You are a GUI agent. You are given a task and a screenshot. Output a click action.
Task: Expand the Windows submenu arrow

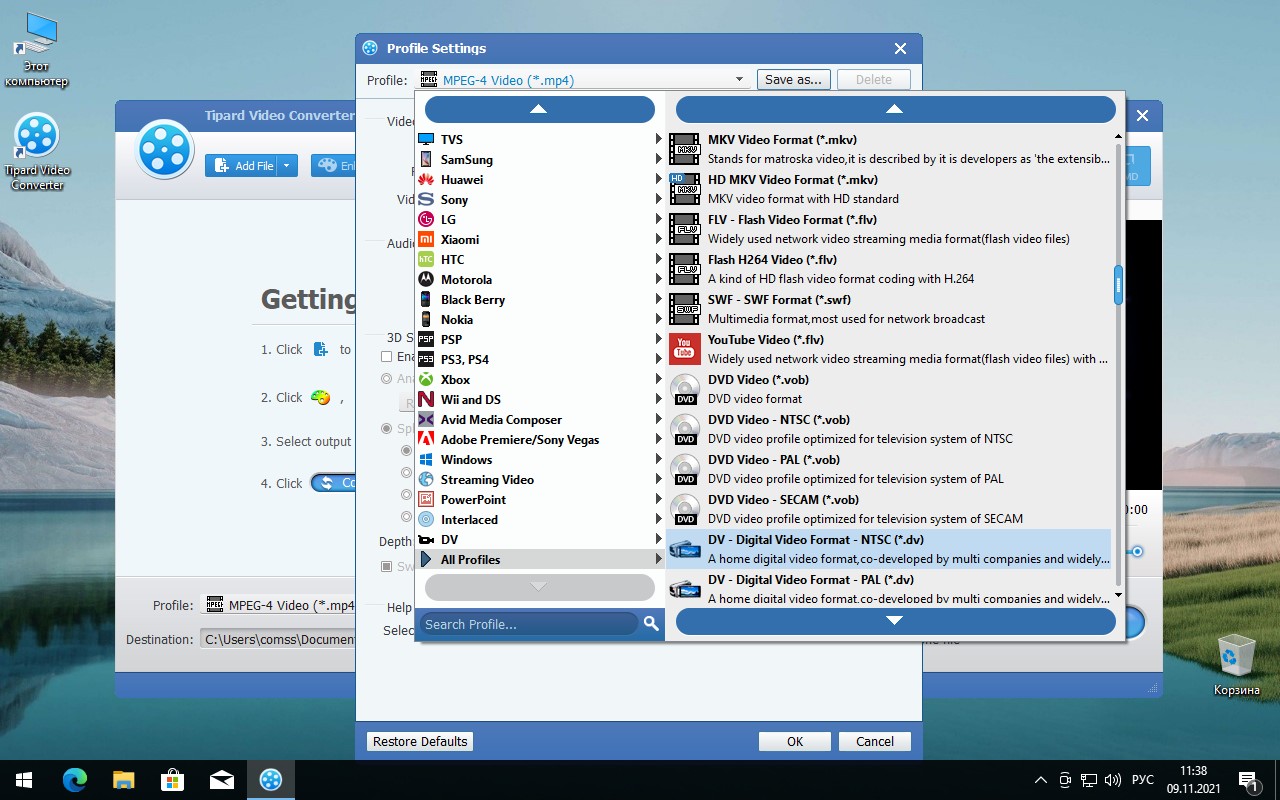click(659, 459)
